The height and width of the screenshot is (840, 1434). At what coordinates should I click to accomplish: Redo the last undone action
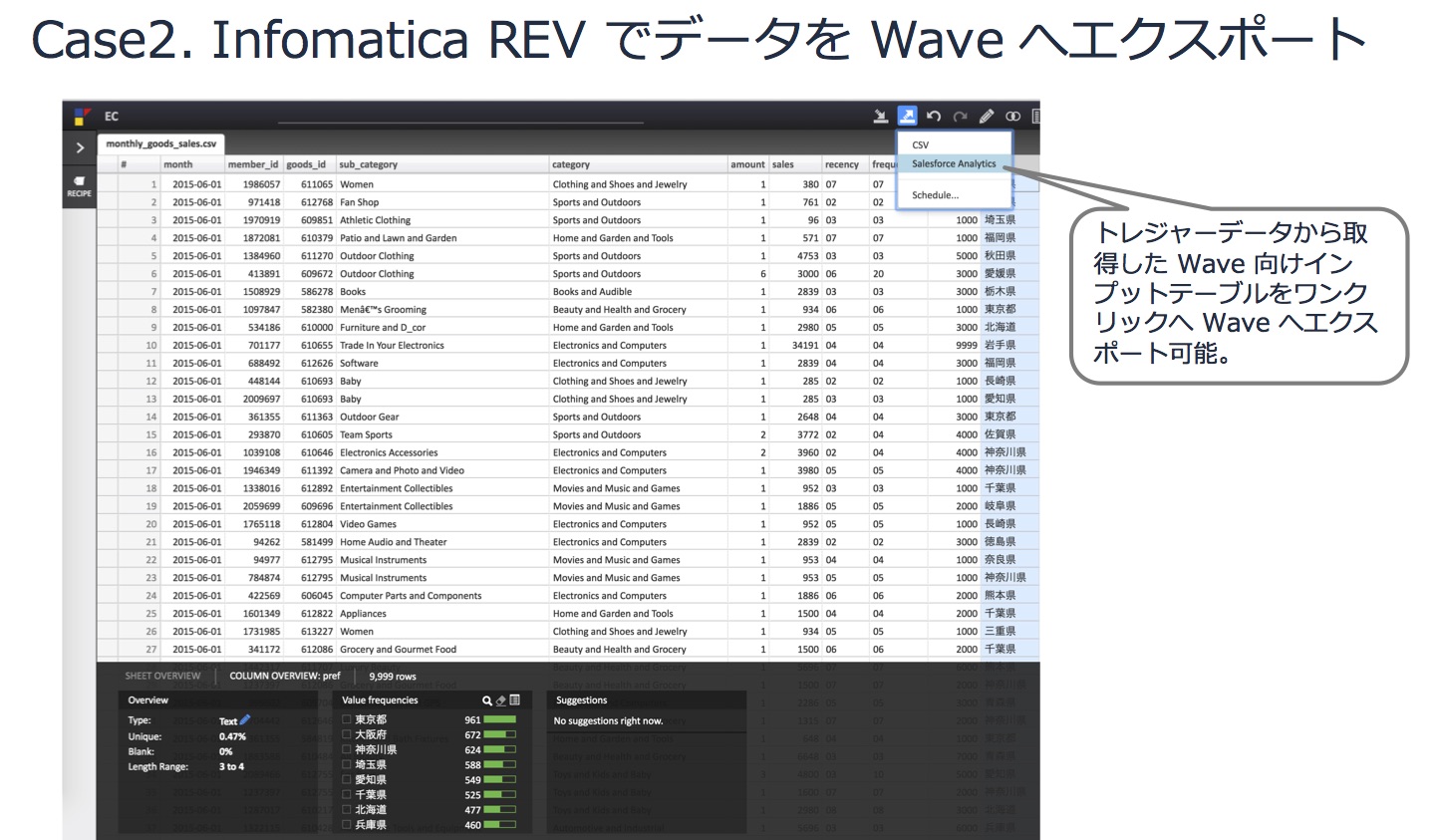tap(960, 117)
